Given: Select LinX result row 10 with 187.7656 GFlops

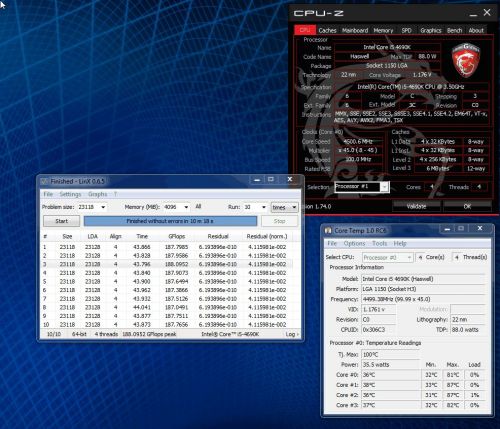Looking at the screenshot, I should (166, 325).
